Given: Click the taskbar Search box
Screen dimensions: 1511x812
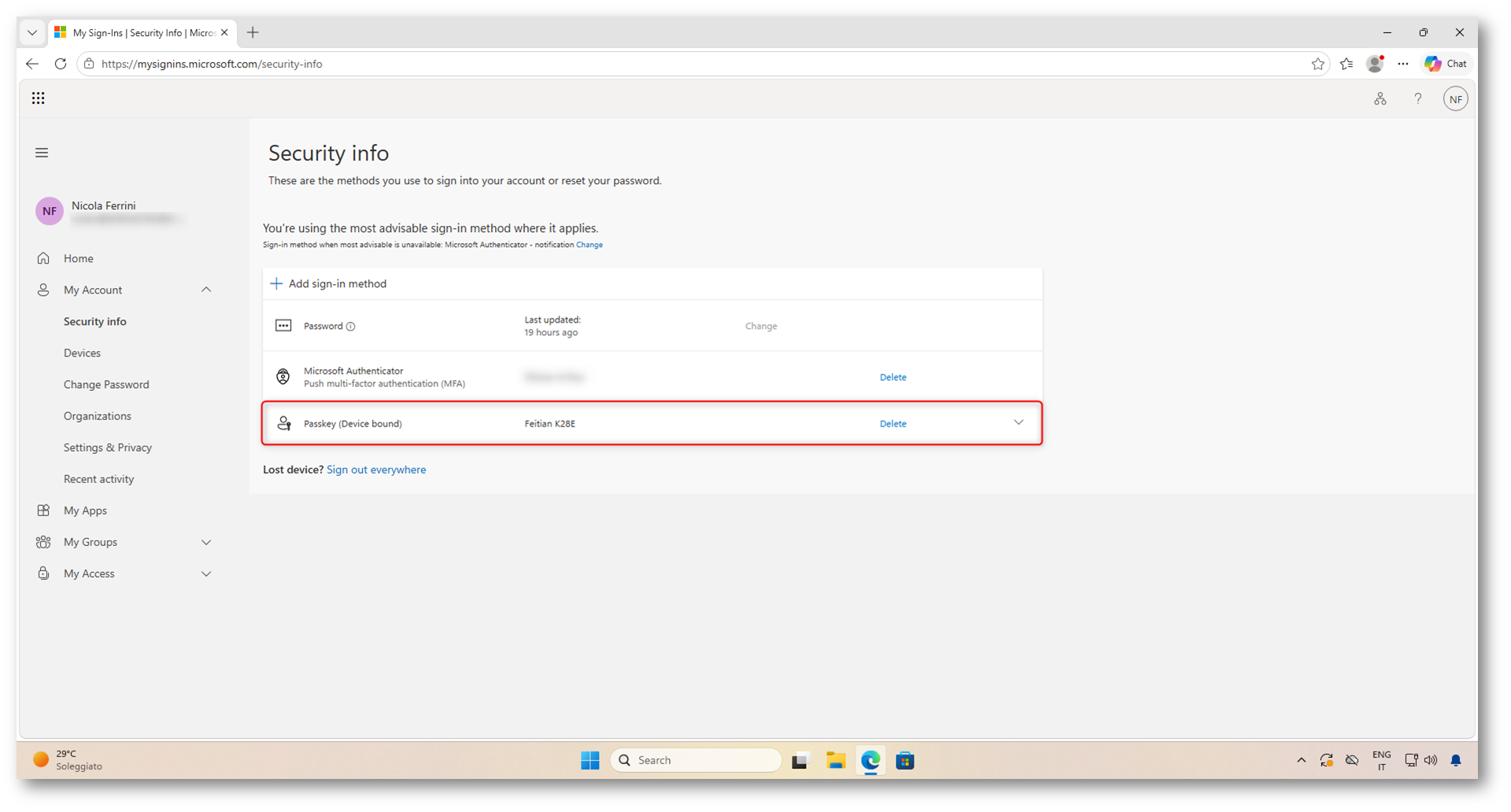Looking at the screenshot, I should coord(696,760).
